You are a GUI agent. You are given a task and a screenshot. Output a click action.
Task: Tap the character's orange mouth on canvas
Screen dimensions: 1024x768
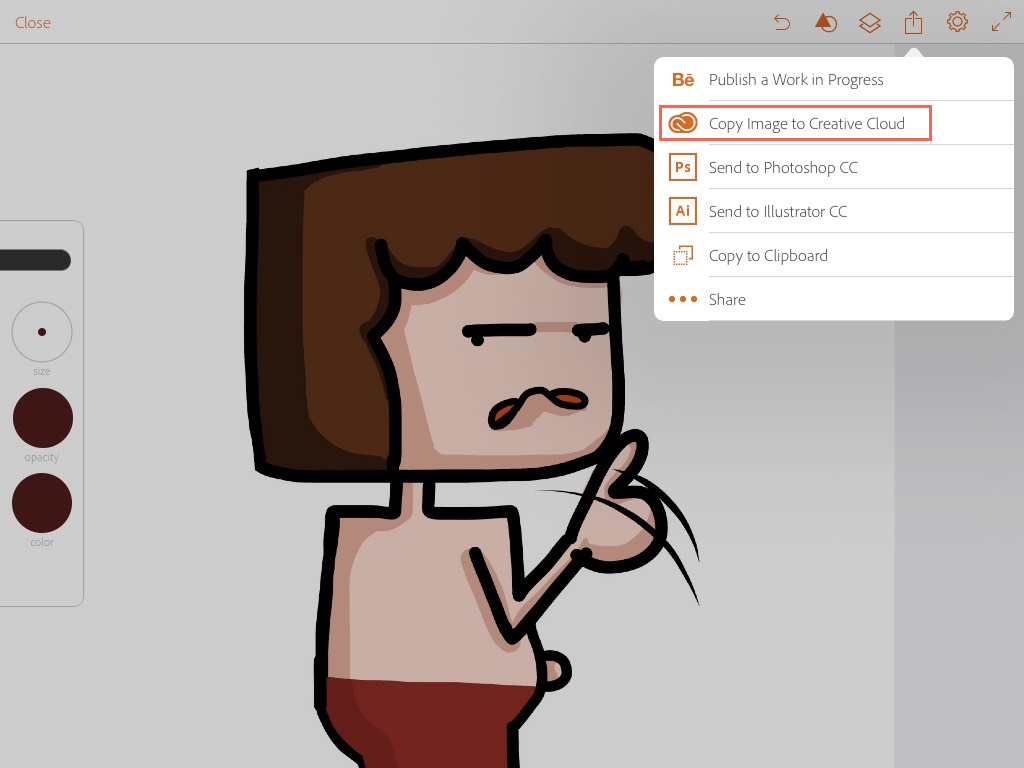[x=537, y=406]
